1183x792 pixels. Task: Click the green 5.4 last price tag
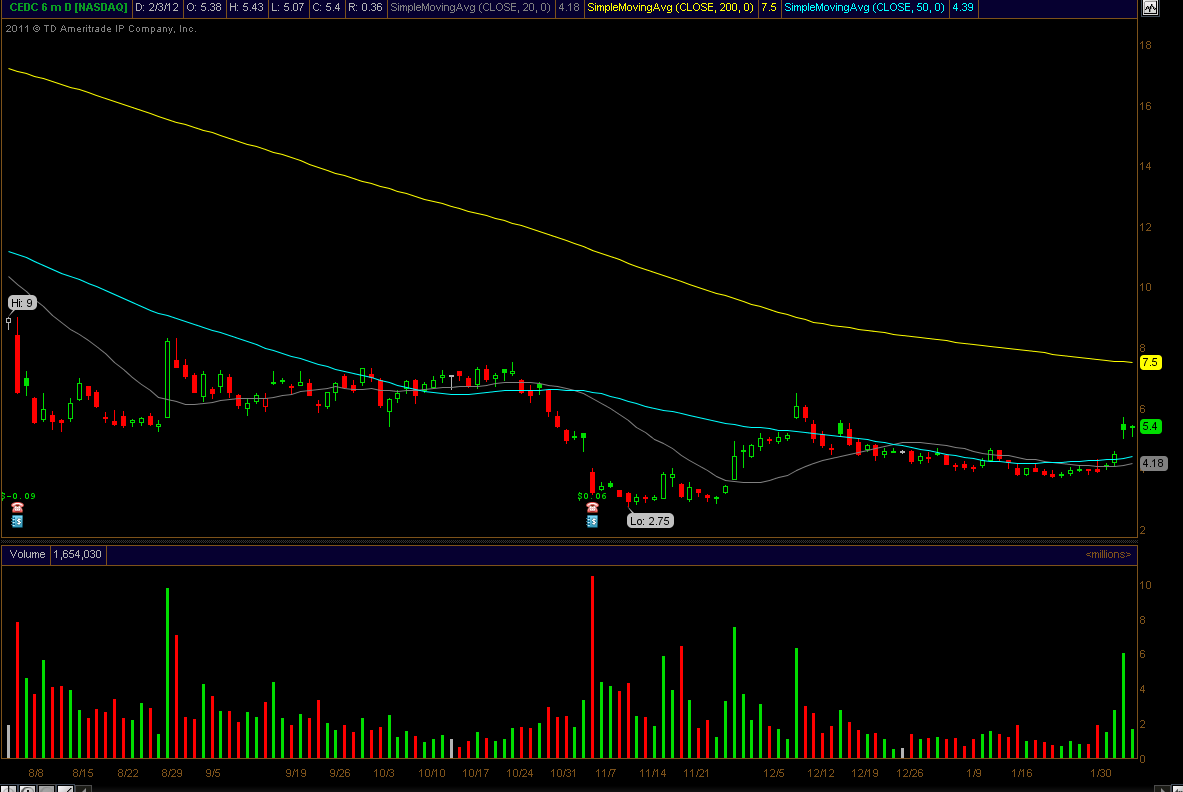(x=1150, y=426)
